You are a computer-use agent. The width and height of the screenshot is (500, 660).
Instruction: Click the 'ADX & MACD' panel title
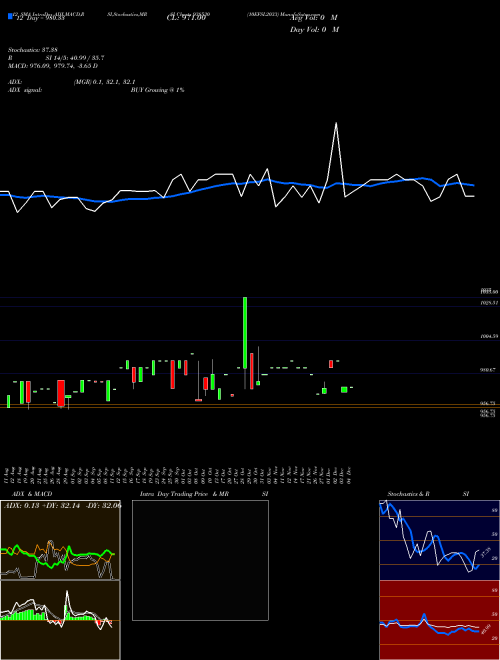(x=32, y=494)
